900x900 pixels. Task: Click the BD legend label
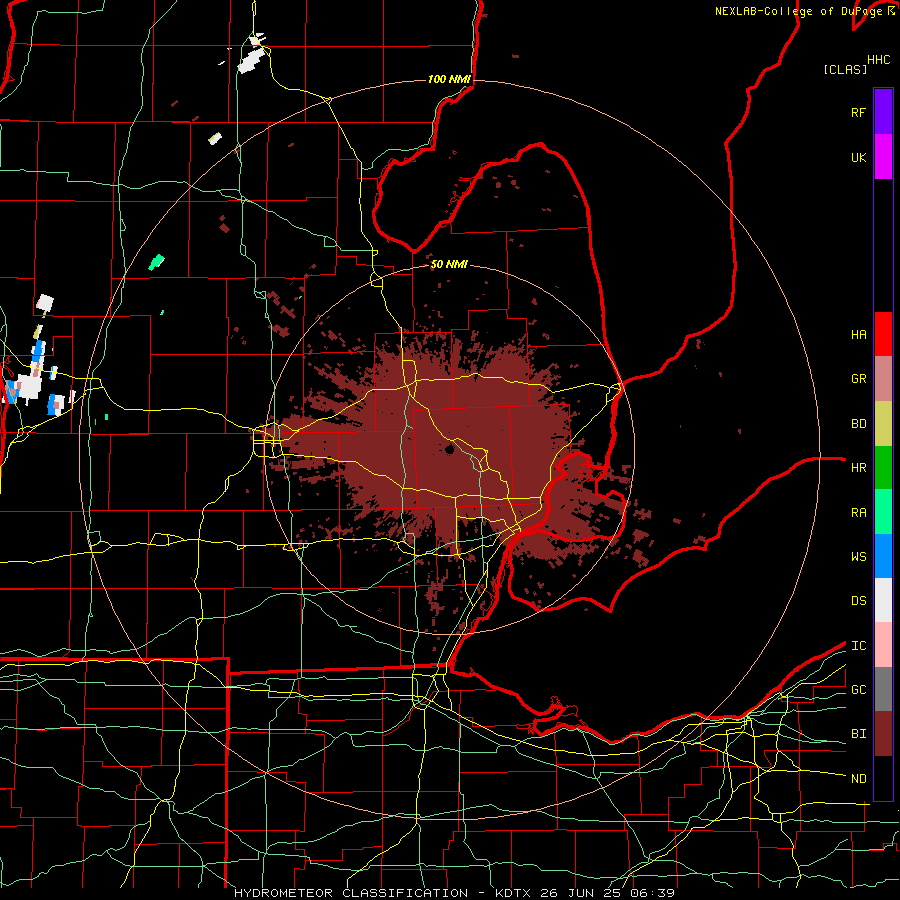(x=858, y=424)
